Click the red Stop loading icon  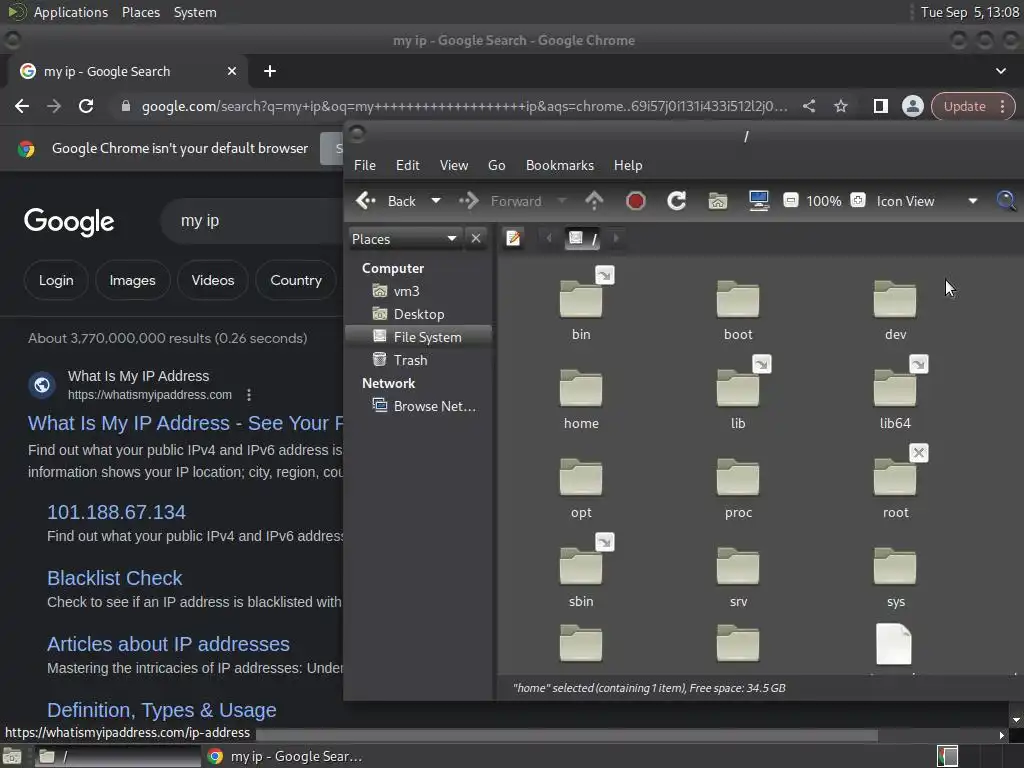click(x=635, y=201)
